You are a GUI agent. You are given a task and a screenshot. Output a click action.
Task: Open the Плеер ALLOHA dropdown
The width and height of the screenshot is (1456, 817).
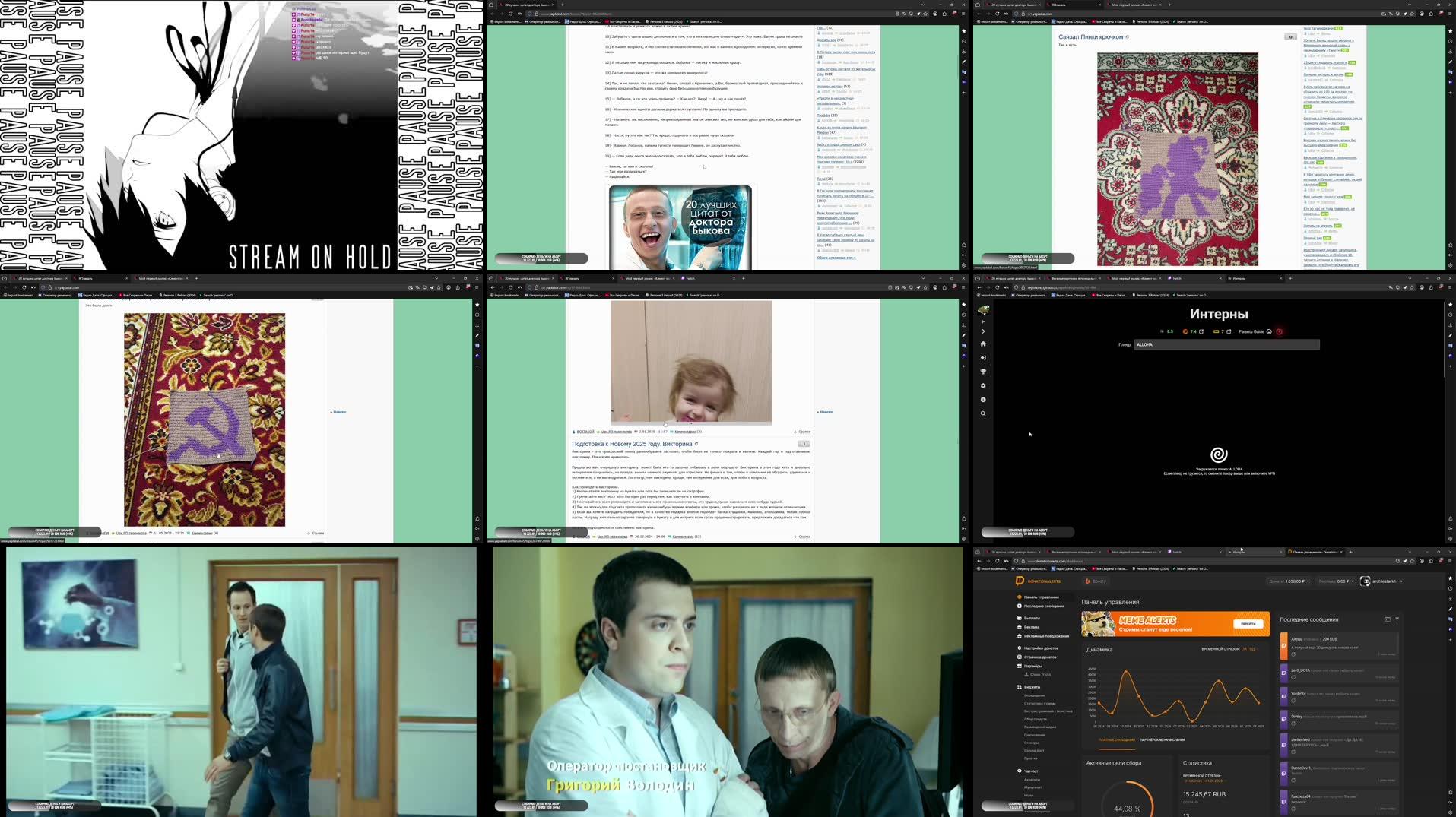tap(1226, 344)
